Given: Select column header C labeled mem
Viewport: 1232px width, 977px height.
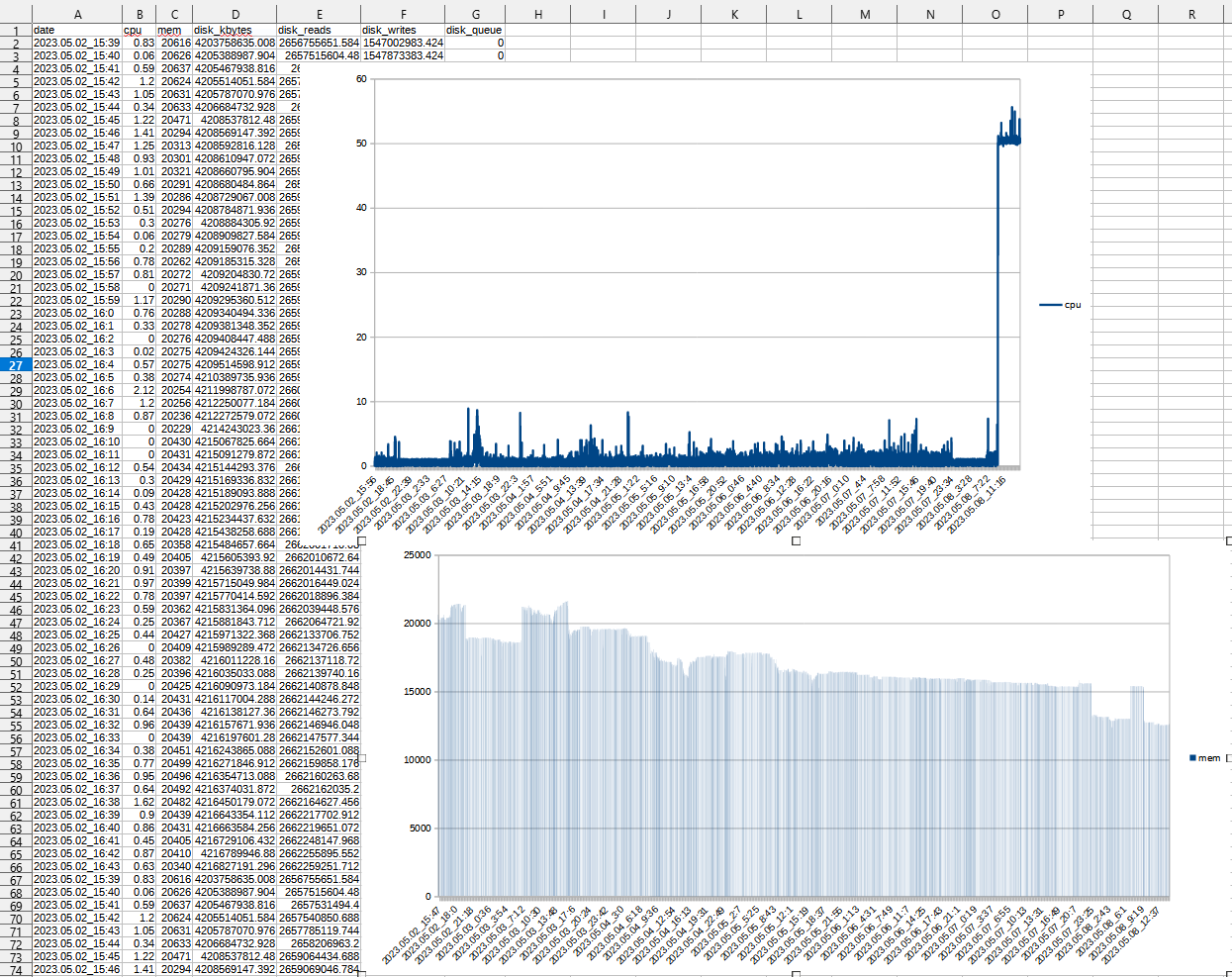Looking at the screenshot, I should tap(174, 14).
